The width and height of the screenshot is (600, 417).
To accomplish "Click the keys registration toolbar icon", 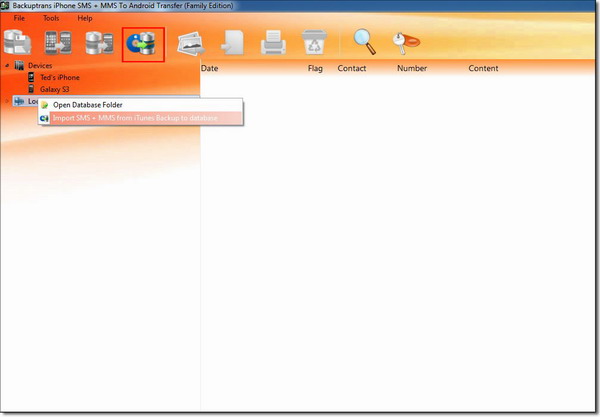I will [406, 43].
